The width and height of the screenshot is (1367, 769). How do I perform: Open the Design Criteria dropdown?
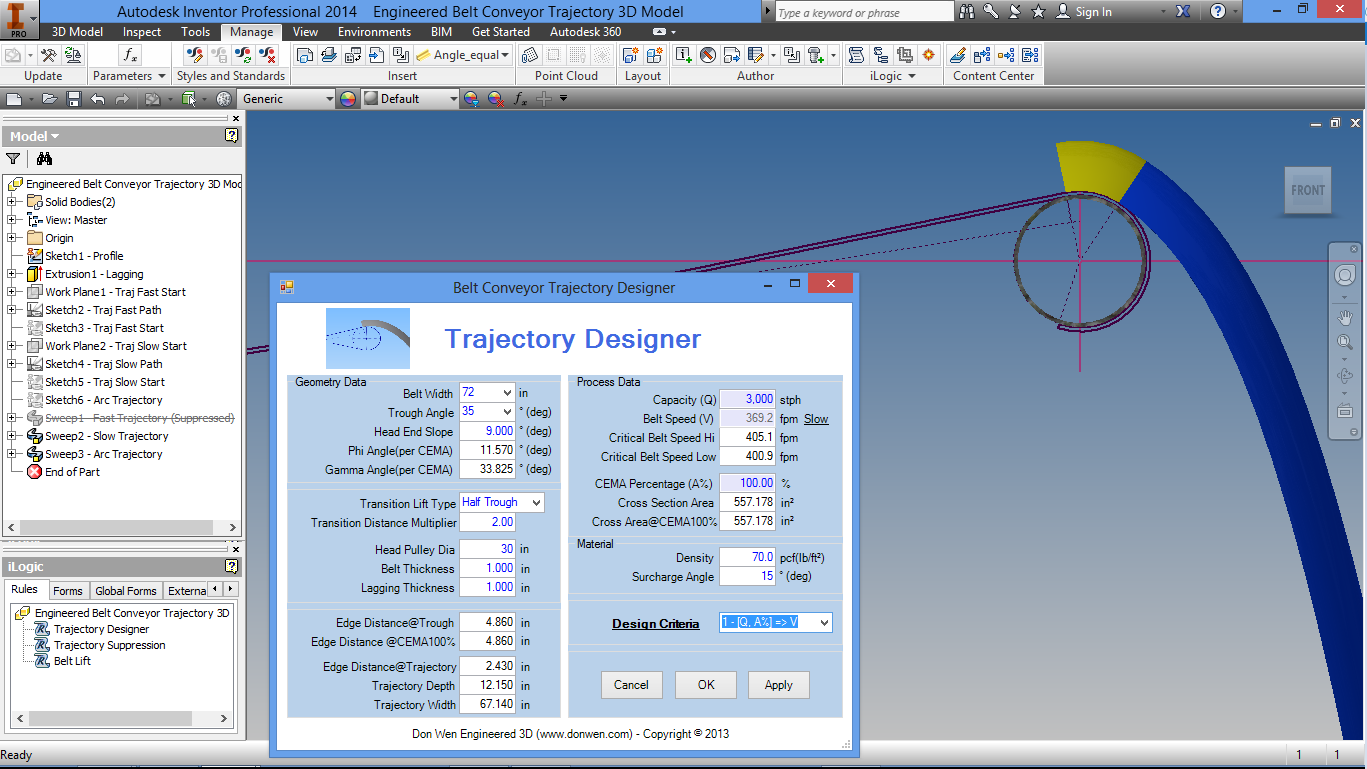[x=823, y=623]
